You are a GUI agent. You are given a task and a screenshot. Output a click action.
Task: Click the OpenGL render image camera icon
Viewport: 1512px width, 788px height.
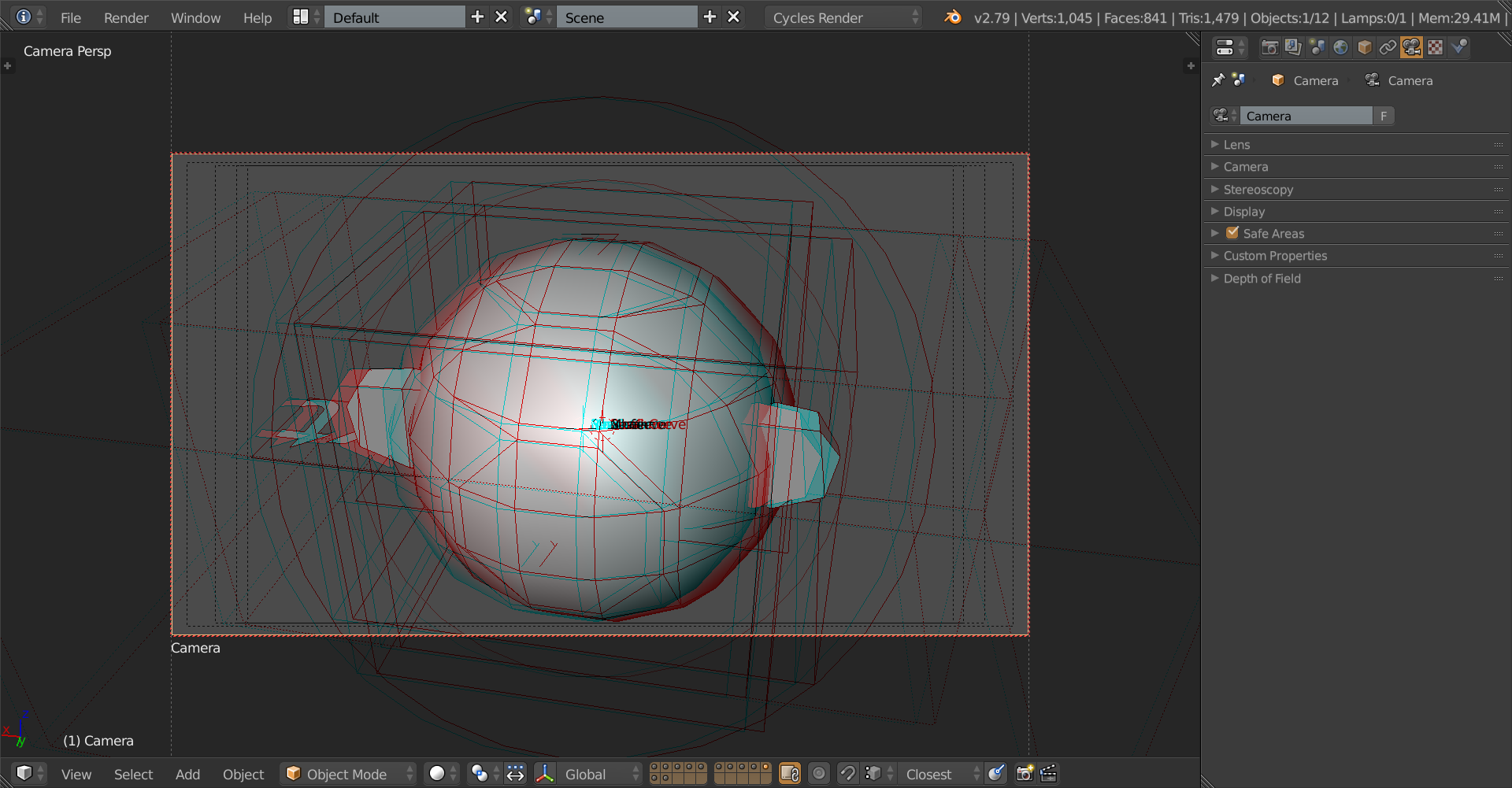(1024, 774)
